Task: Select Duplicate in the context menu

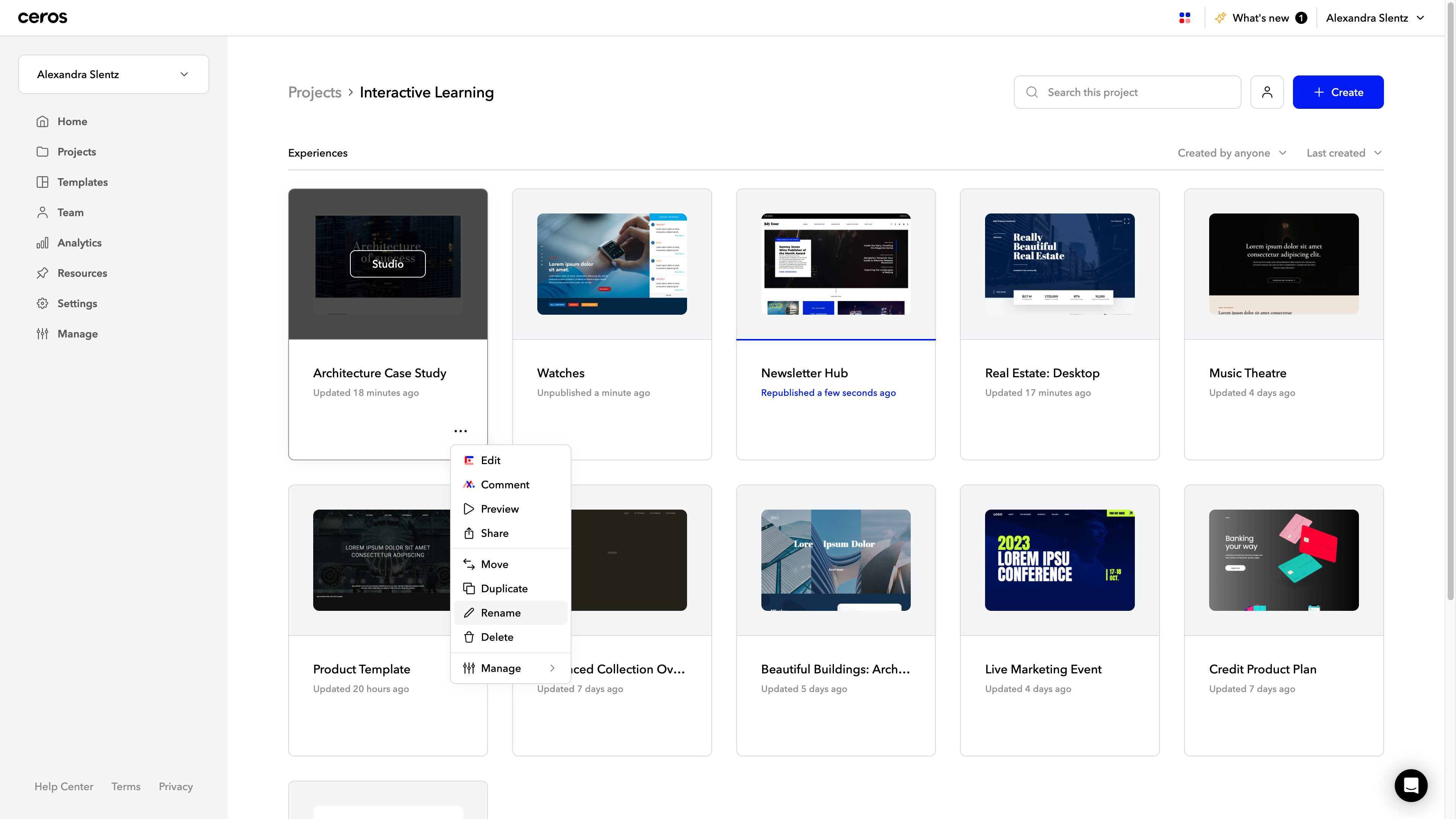Action: [x=510, y=588]
